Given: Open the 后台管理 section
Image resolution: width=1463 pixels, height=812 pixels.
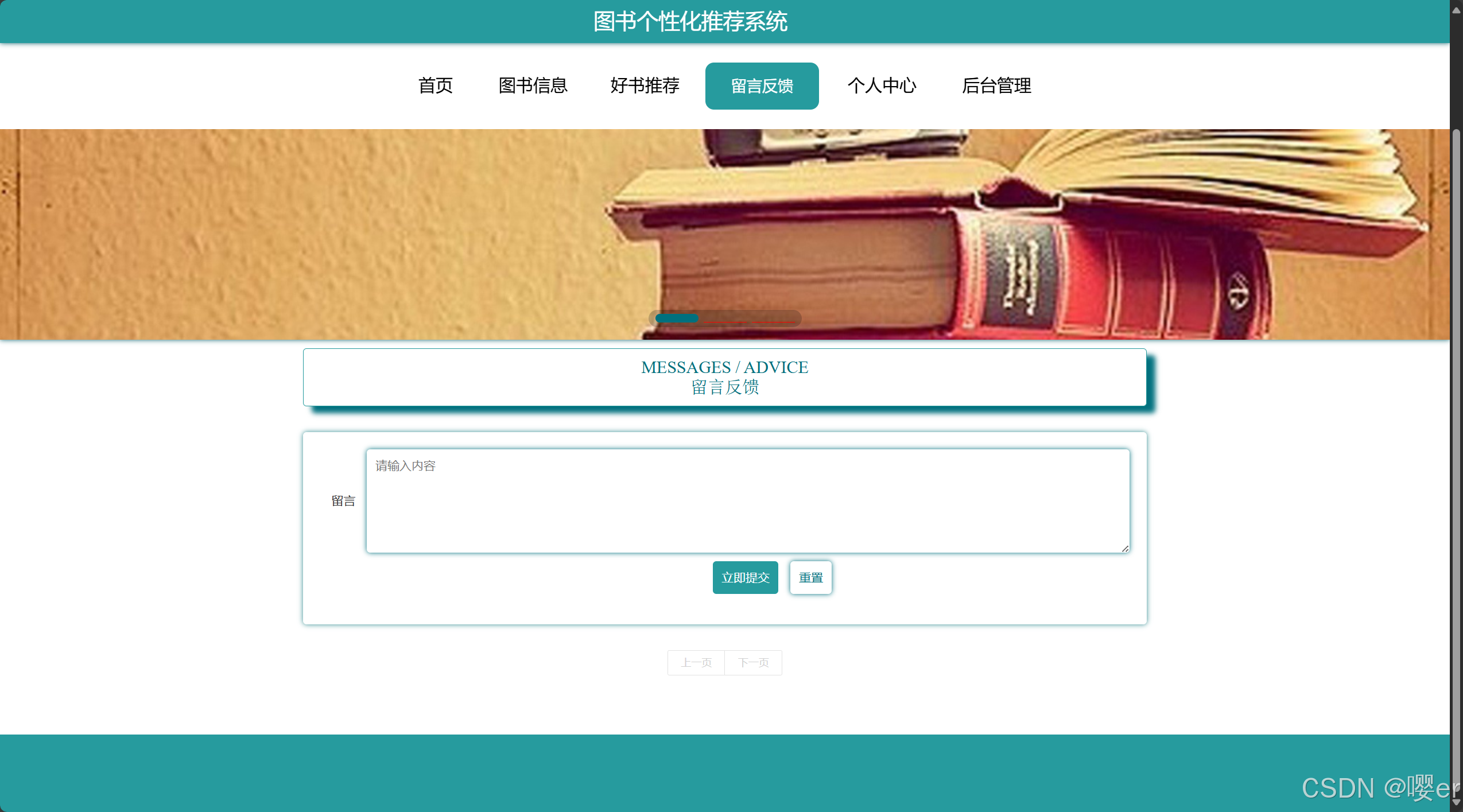Looking at the screenshot, I should [x=996, y=86].
